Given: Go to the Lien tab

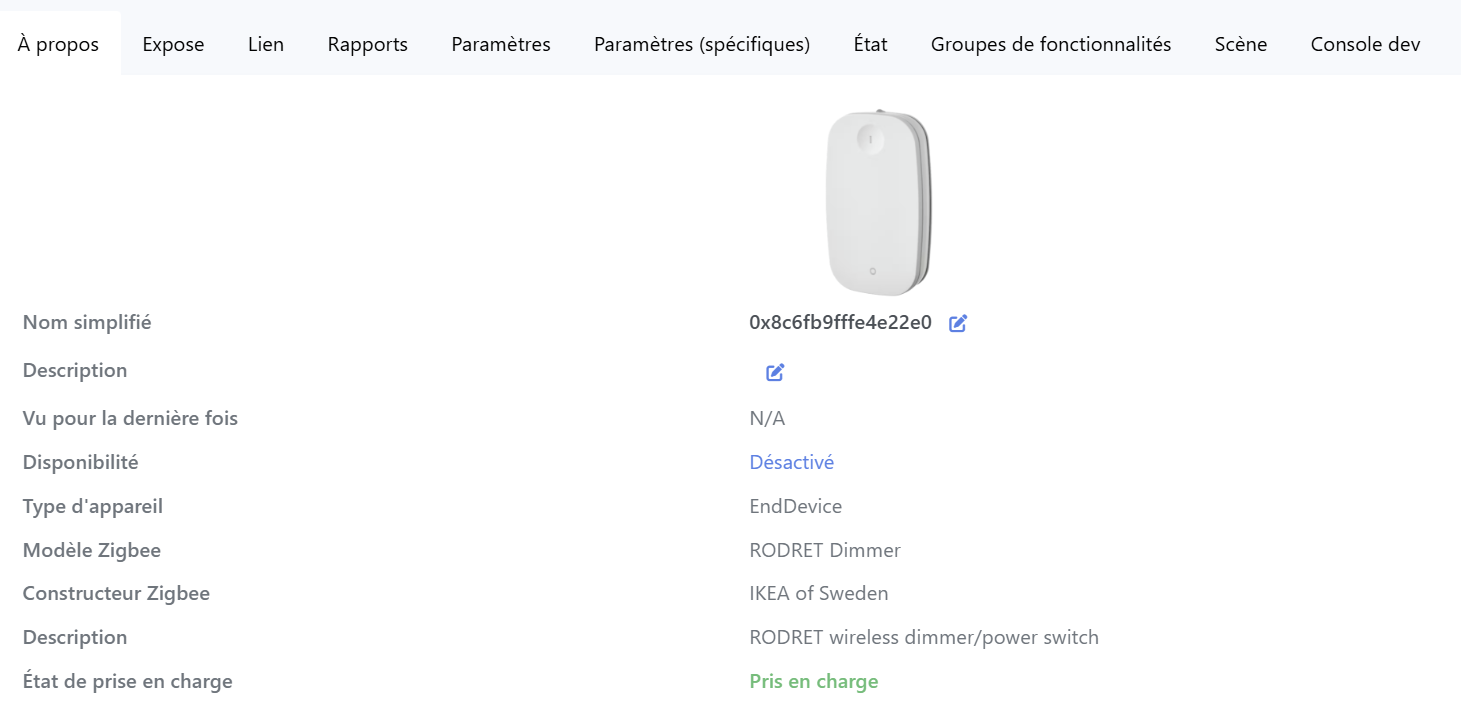Looking at the screenshot, I should pos(266,44).
